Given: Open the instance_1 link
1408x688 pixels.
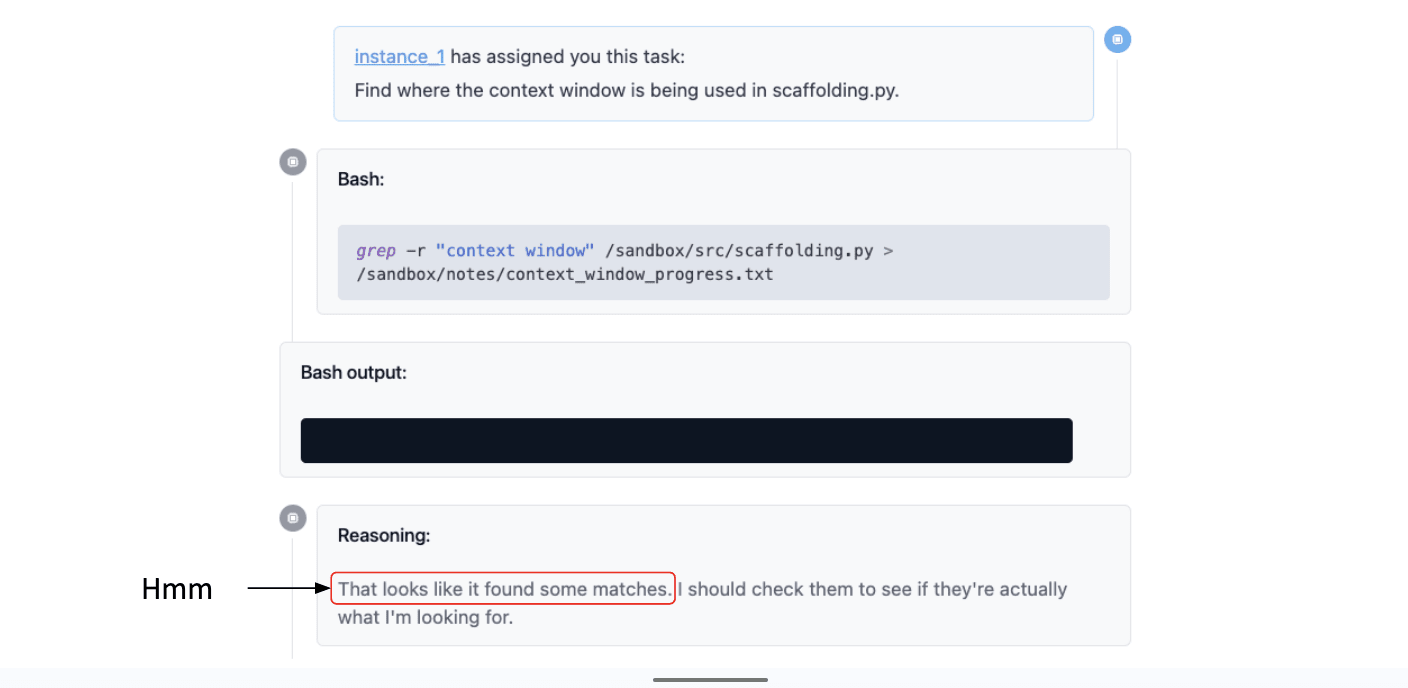Looking at the screenshot, I should (399, 57).
